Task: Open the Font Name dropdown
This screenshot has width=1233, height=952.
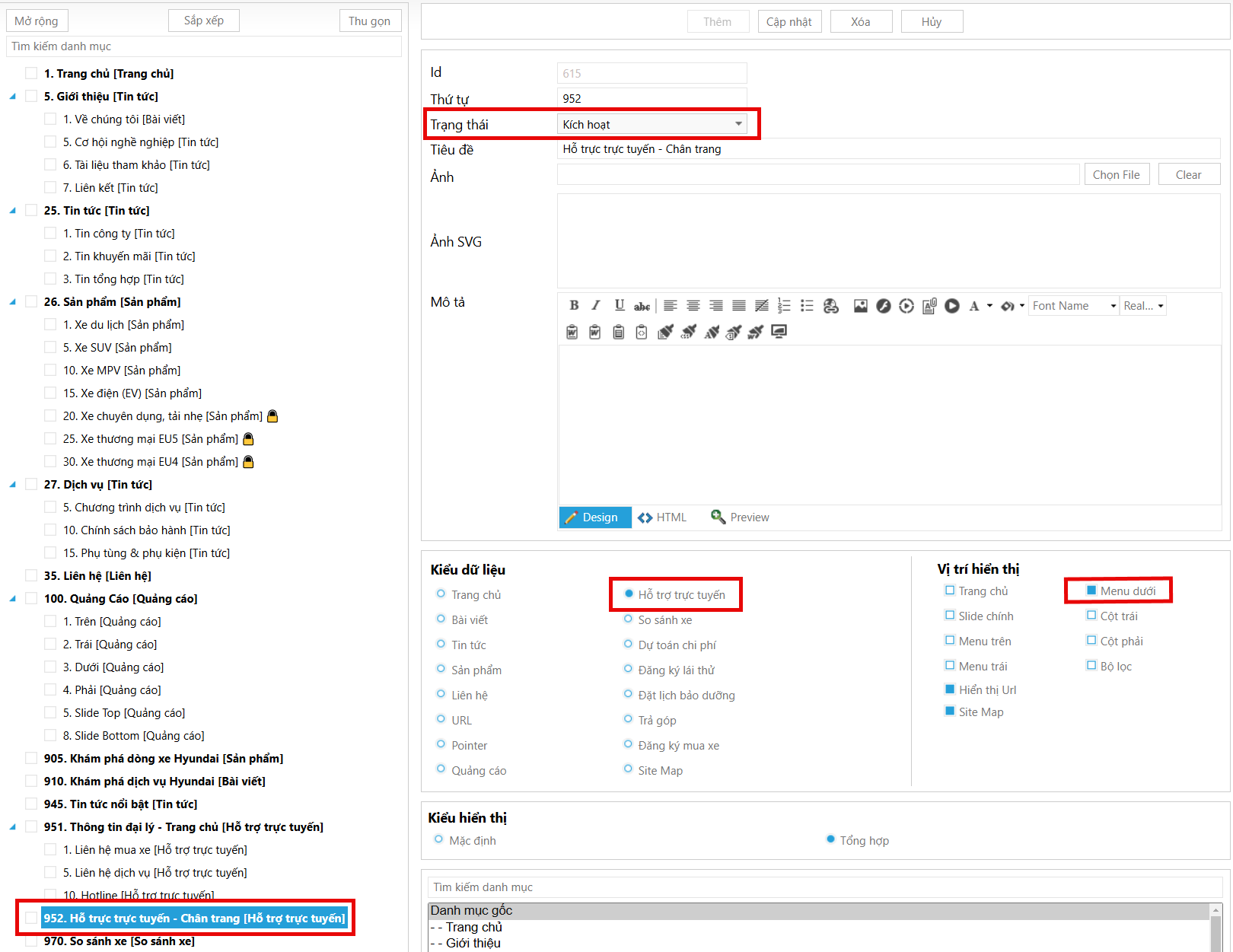Action: pyautogui.click(x=1073, y=306)
